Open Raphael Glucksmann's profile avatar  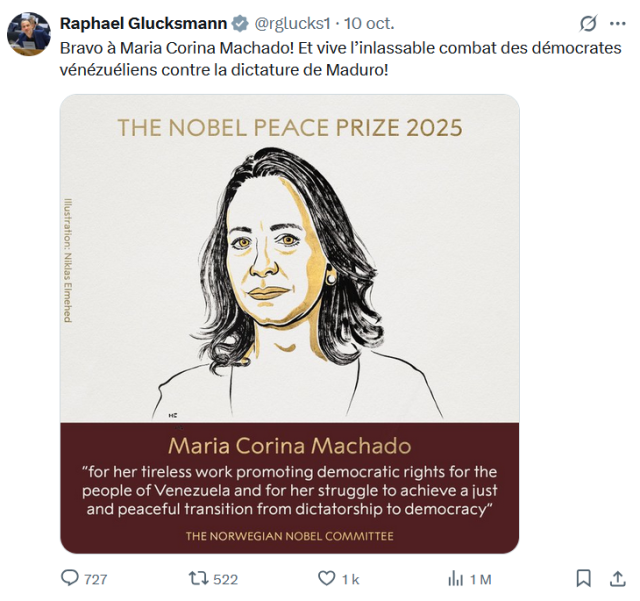[x=28, y=33]
